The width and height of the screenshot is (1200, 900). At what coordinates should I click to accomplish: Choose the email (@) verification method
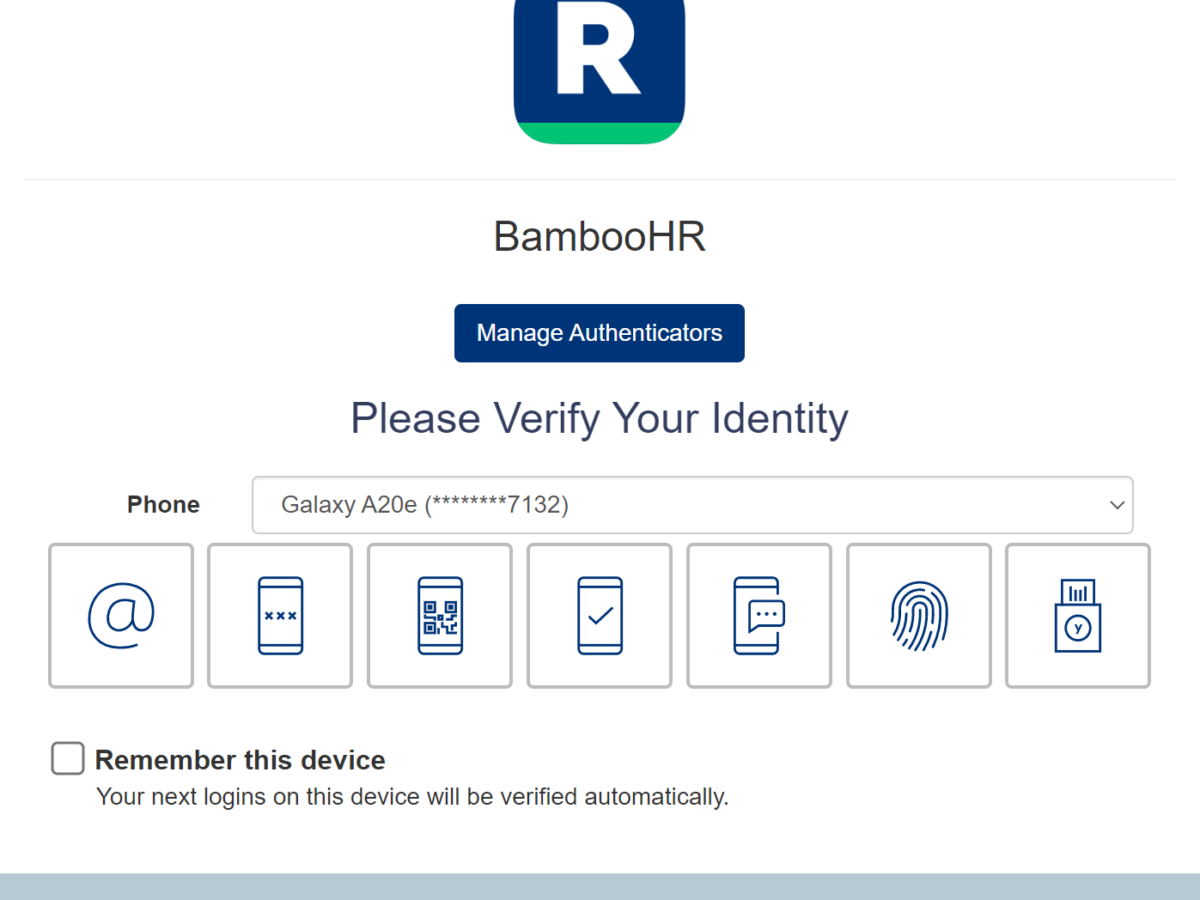tap(121, 616)
